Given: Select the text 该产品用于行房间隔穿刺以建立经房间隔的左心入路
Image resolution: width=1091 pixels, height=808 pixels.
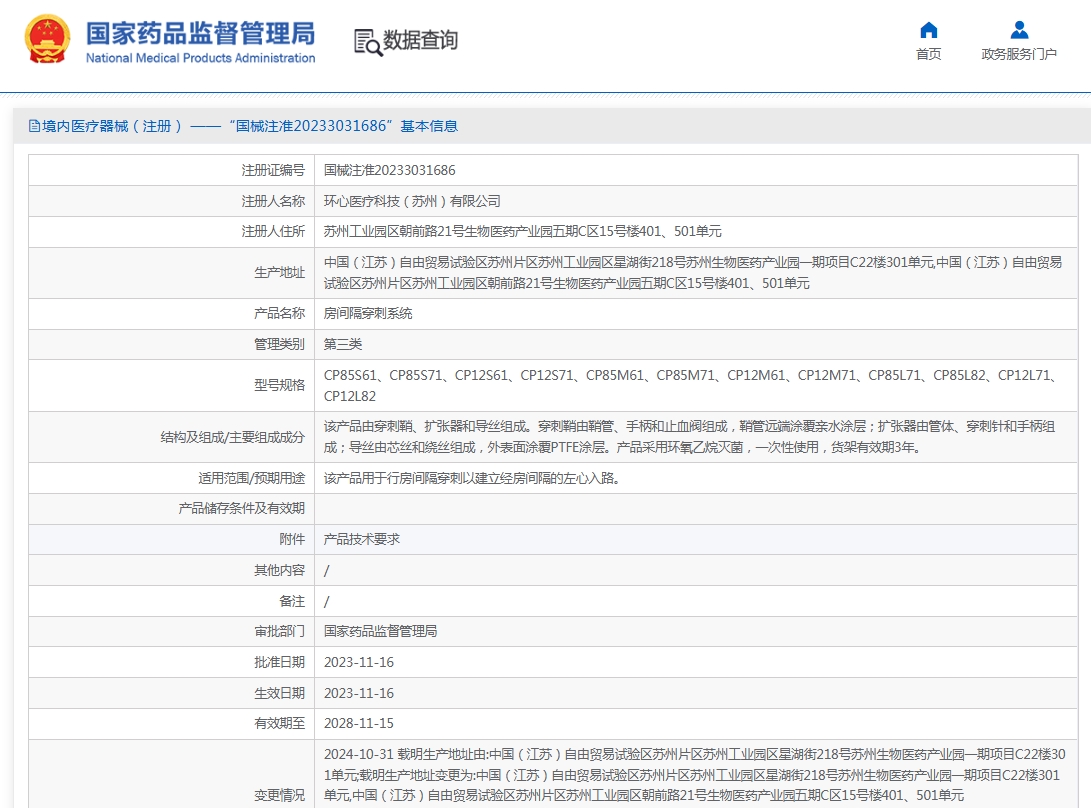Looking at the screenshot, I should click(x=472, y=478).
